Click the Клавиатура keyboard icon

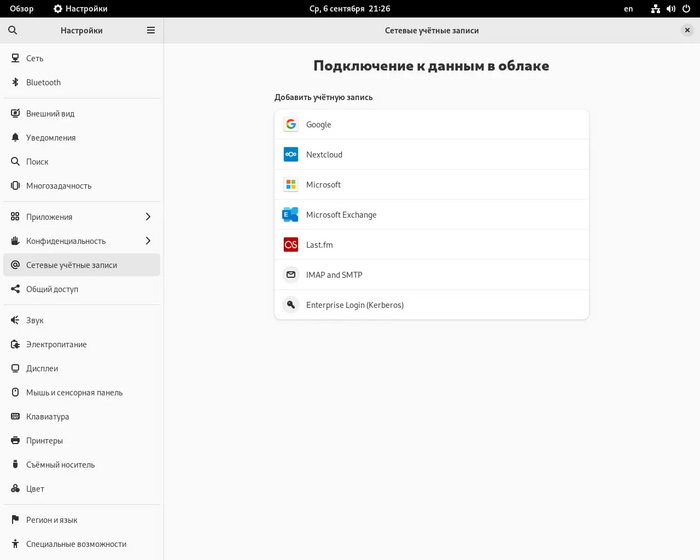coord(15,417)
